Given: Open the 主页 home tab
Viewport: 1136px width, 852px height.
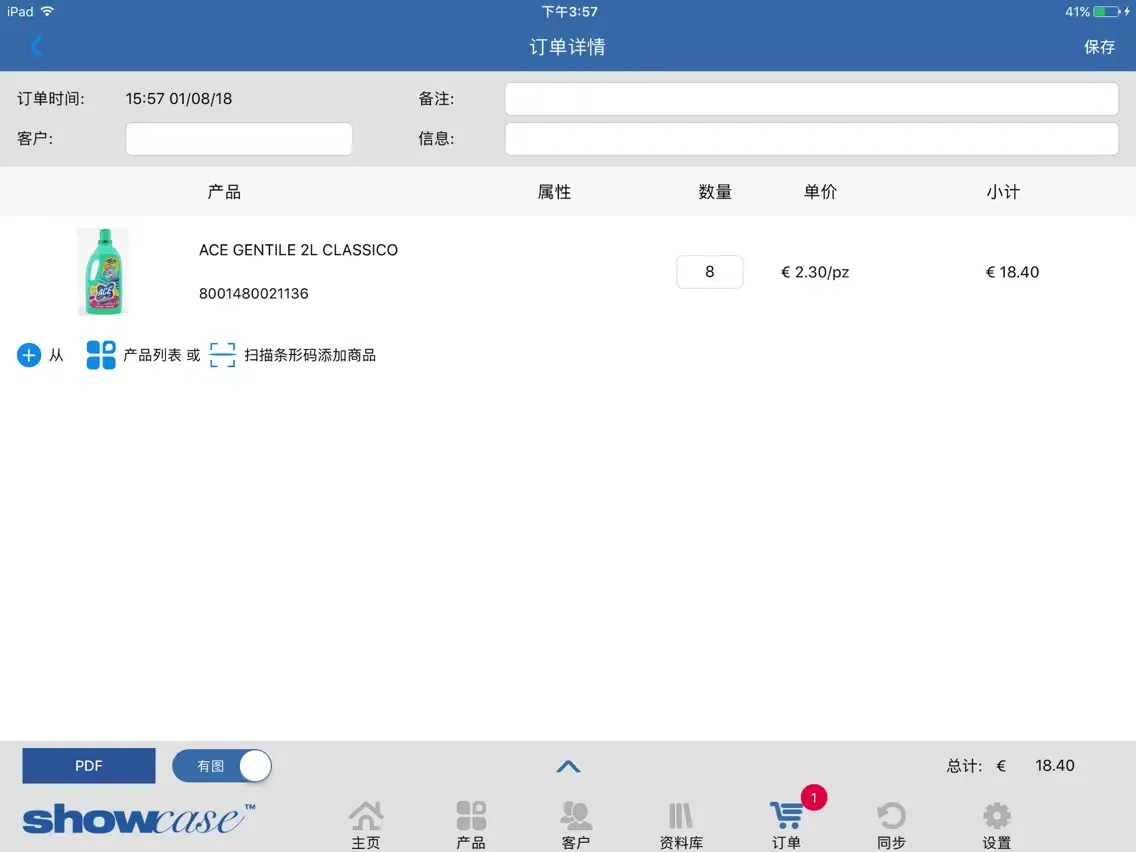Looking at the screenshot, I should click(366, 825).
